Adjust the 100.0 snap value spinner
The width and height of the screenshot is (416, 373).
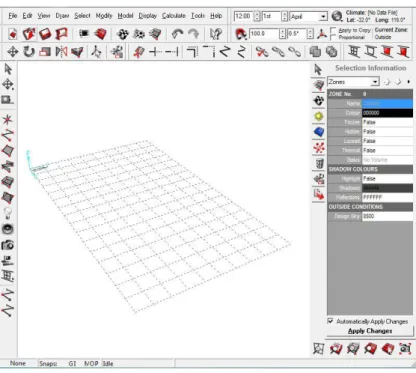[283, 34]
